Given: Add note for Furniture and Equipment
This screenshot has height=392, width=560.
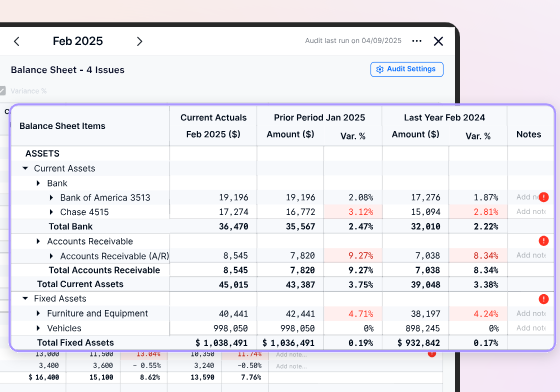Looking at the screenshot, I should [531, 313].
